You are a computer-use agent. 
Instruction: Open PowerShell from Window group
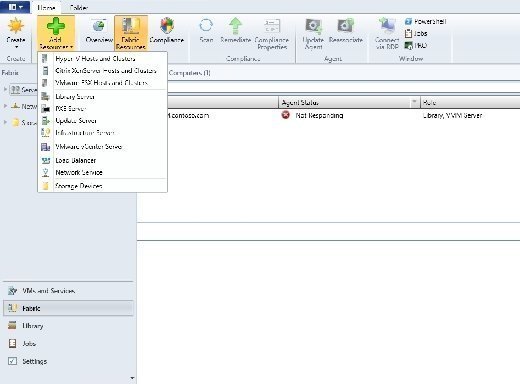pyautogui.click(x=425, y=22)
